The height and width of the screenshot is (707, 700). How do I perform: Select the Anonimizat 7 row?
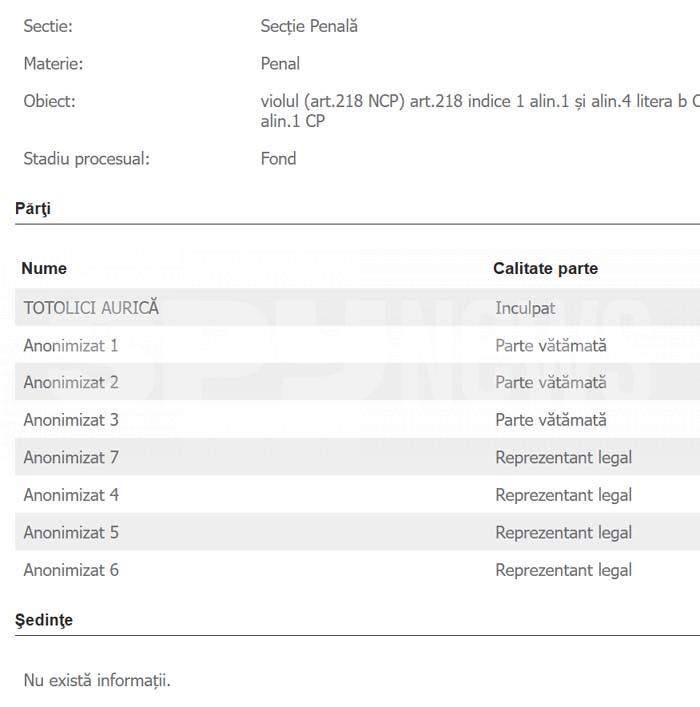tap(357, 457)
